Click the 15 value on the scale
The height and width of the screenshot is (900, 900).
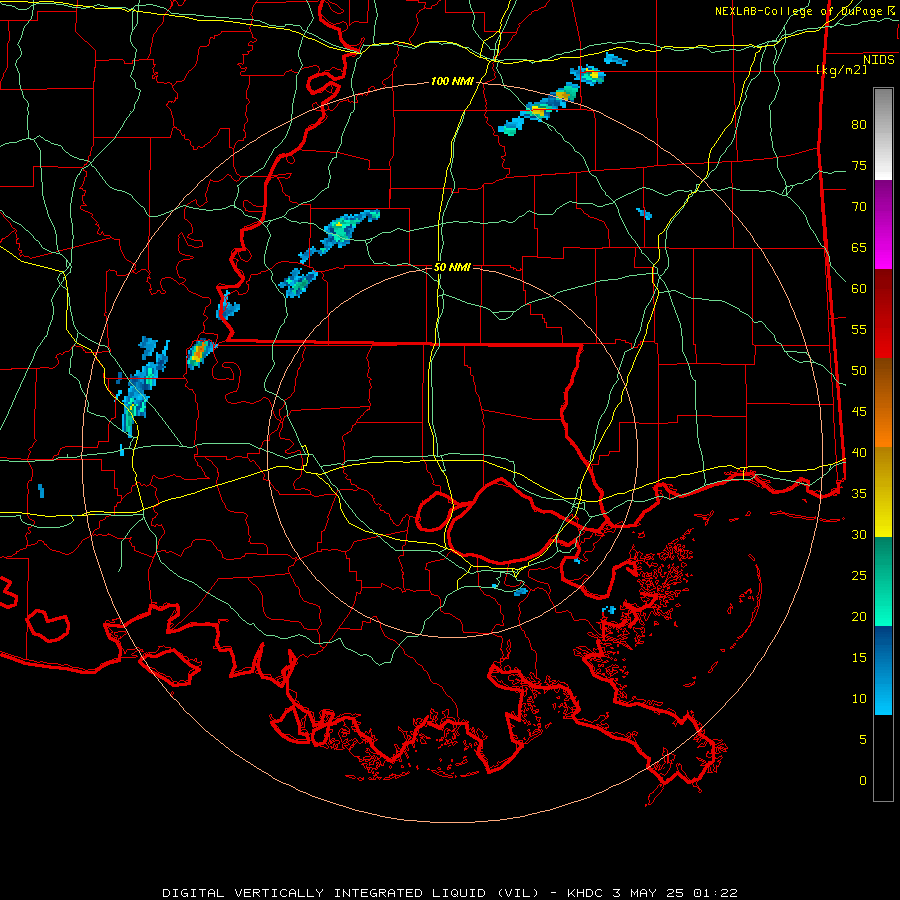(859, 658)
